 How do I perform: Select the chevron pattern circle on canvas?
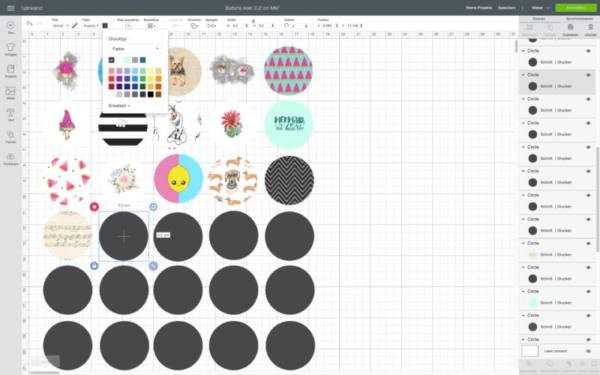click(289, 180)
